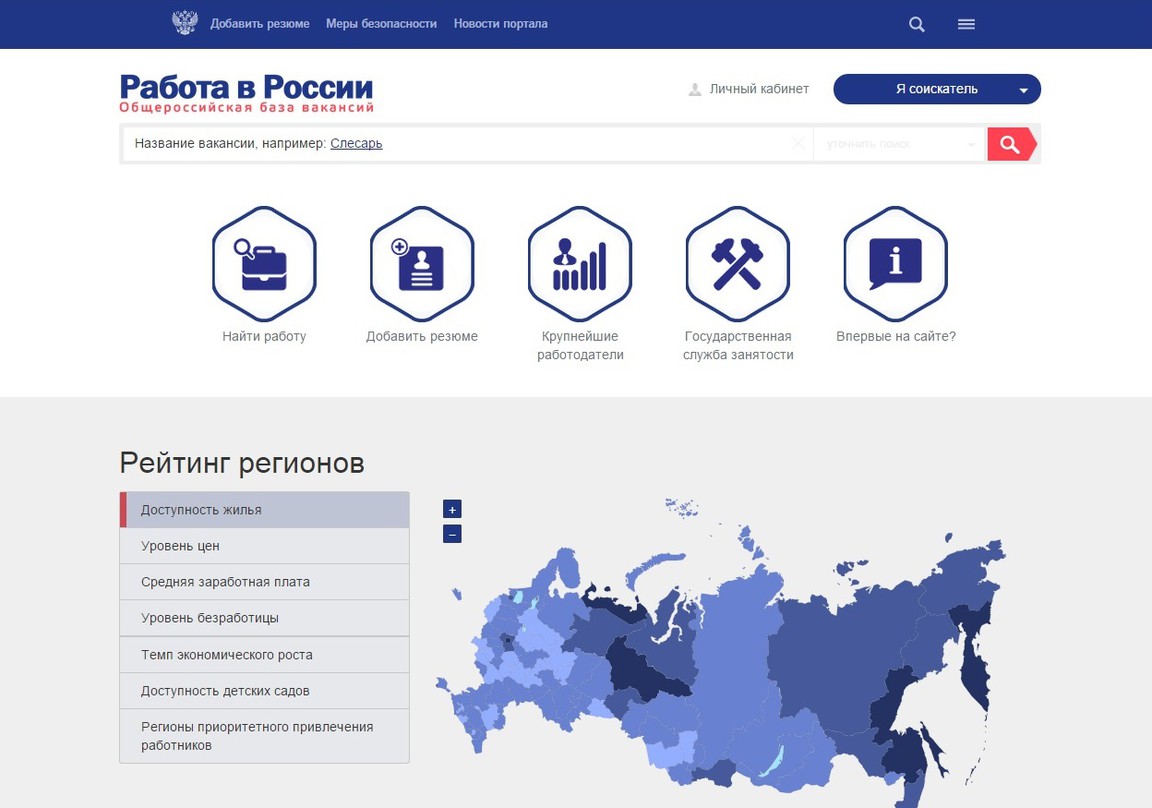
Task: Select the Средняя заработная плата tab
Action: tap(264, 582)
